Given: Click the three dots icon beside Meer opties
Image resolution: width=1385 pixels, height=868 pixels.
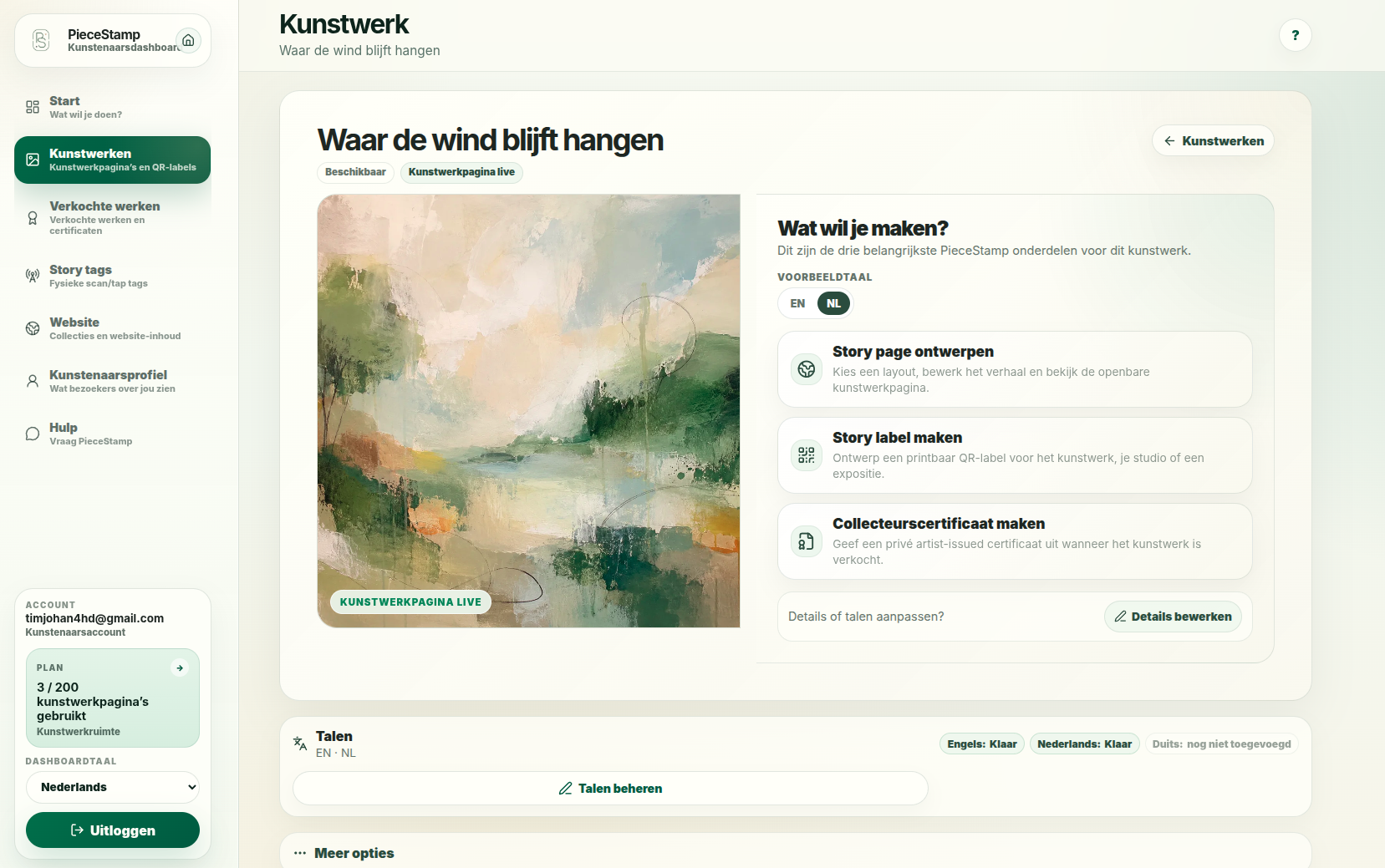Looking at the screenshot, I should pyautogui.click(x=300, y=853).
